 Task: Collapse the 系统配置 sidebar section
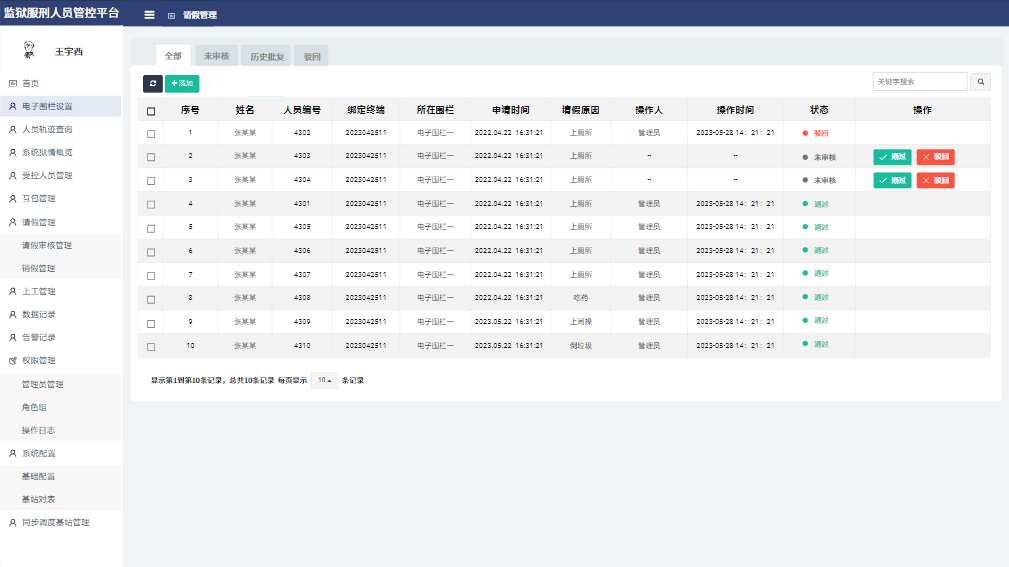coord(39,453)
